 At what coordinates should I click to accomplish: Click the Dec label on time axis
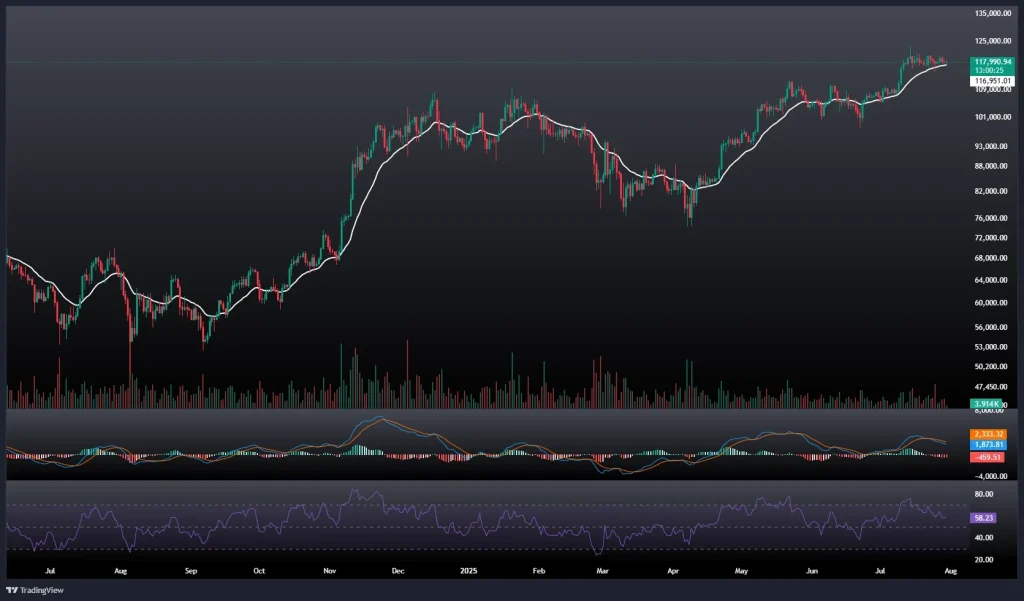397,572
